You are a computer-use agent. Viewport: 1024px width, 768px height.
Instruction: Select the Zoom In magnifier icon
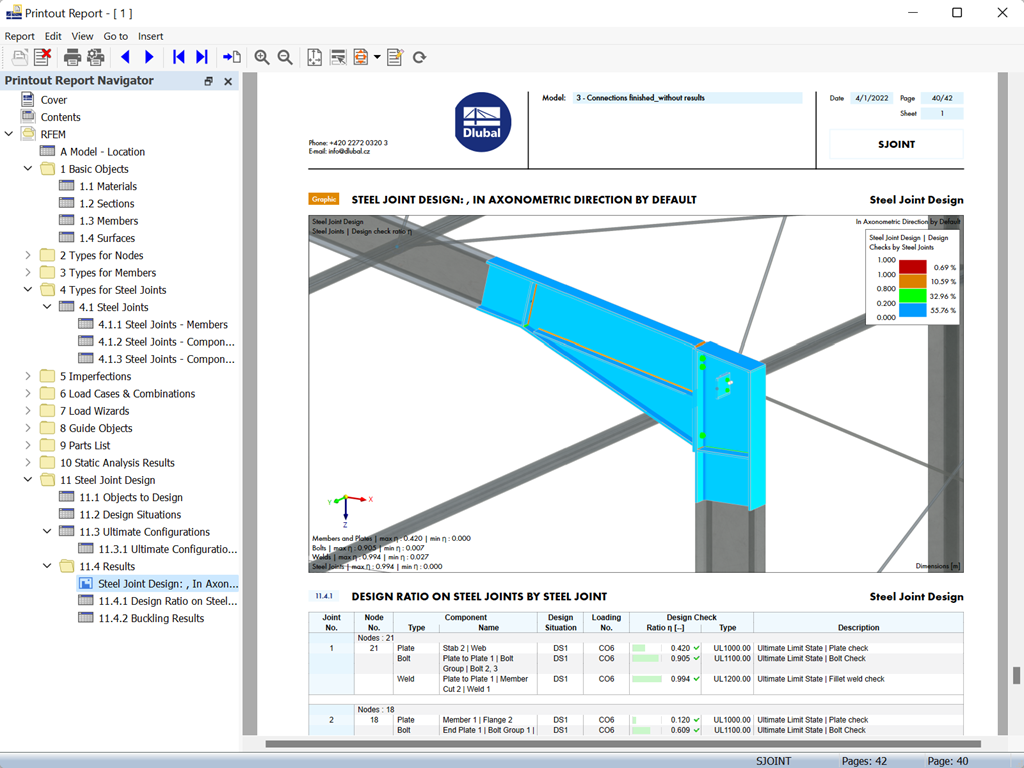click(262, 57)
